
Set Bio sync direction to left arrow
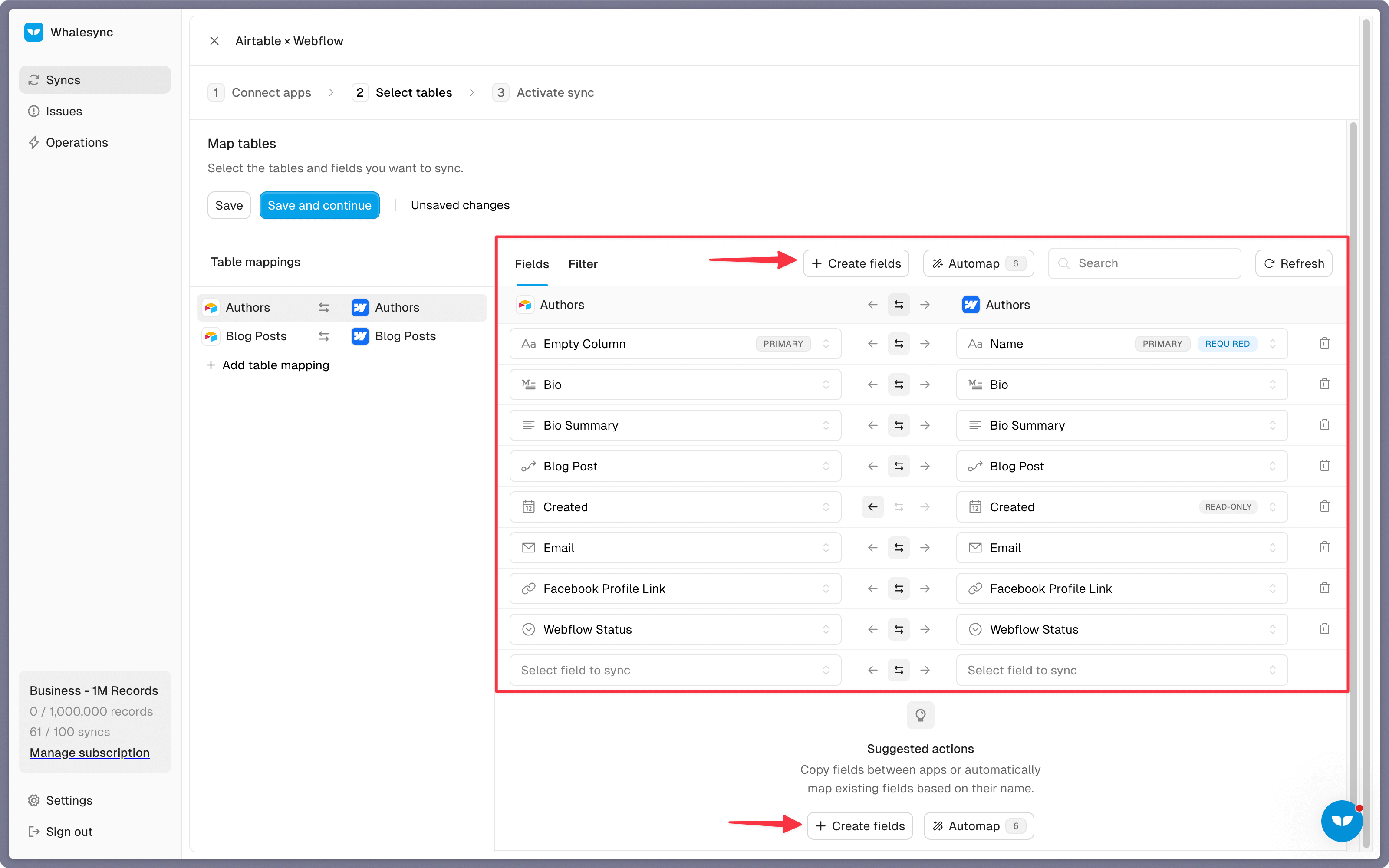[872, 385]
